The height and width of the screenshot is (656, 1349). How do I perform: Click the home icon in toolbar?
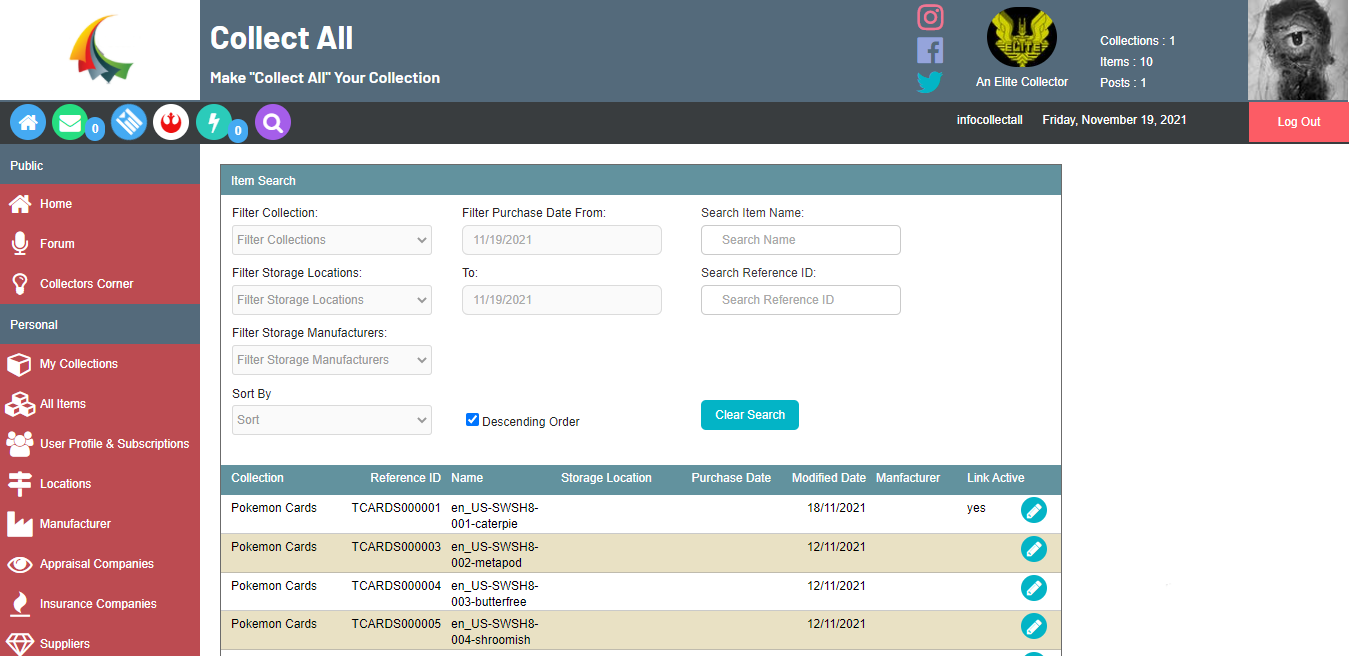[x=28, y=122]
